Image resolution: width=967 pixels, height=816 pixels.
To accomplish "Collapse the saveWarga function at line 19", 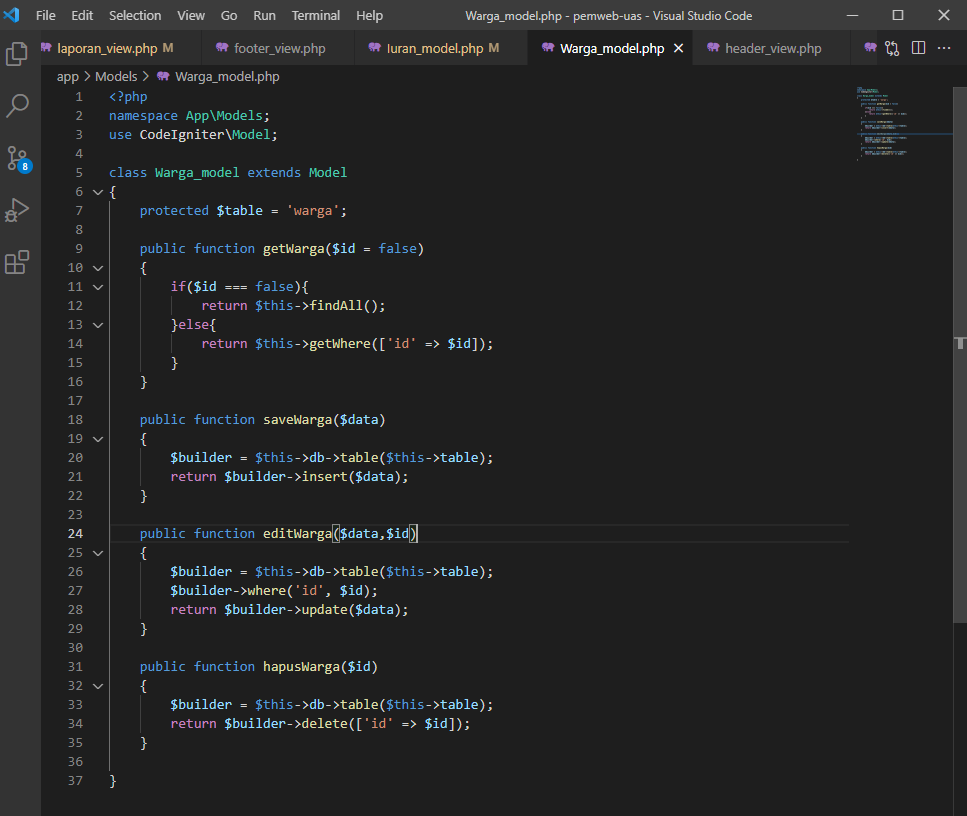I will [x=97, y=438].
